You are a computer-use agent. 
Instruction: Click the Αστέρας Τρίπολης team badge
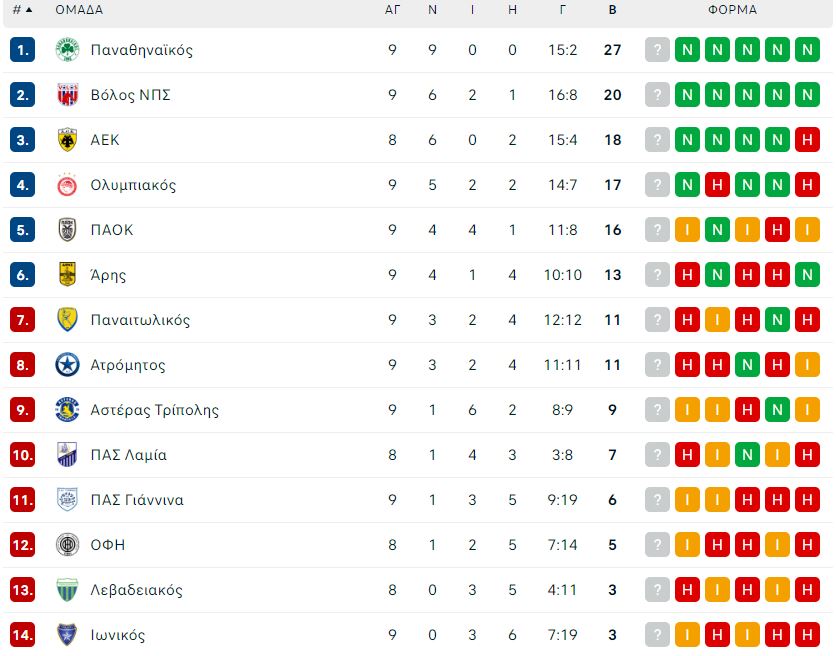[x=67, y=410]
